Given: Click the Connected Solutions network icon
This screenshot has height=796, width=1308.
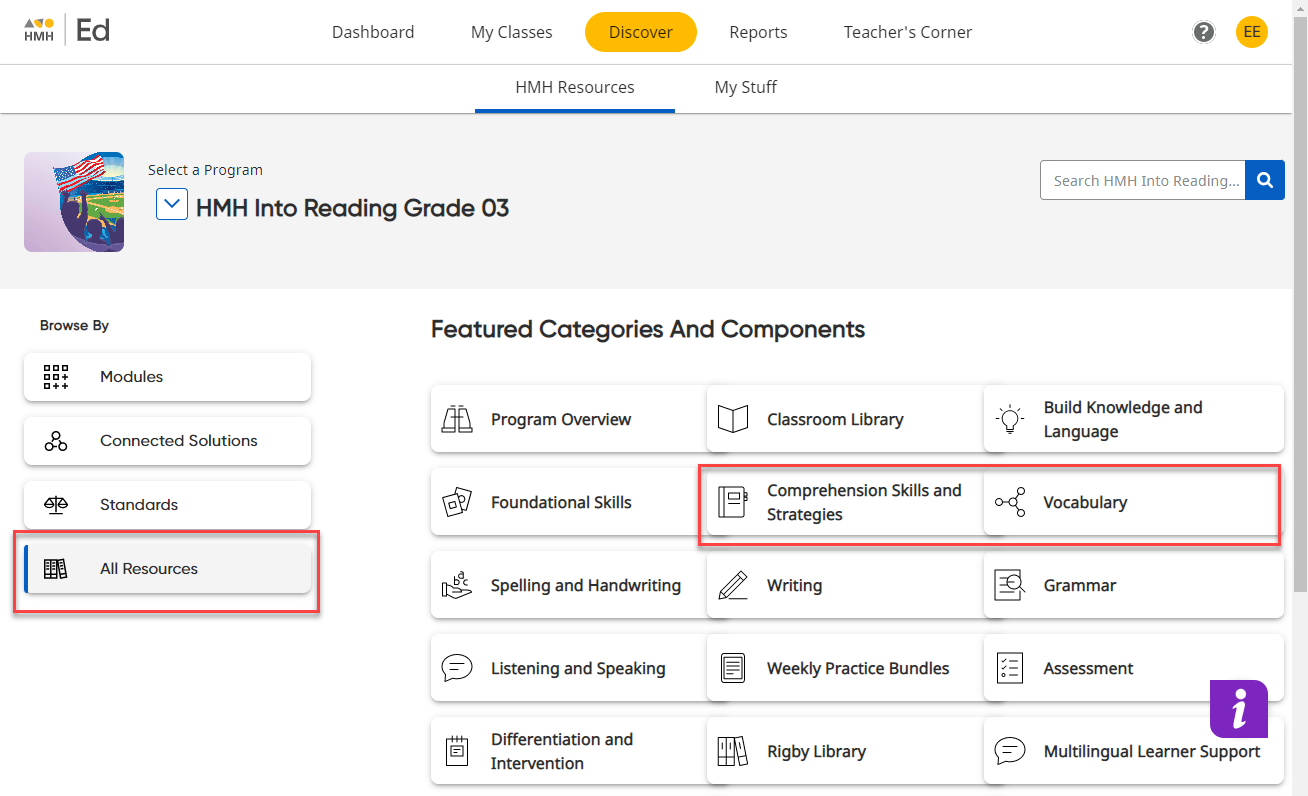Looking at the screenshot, I should click(55, 441).
